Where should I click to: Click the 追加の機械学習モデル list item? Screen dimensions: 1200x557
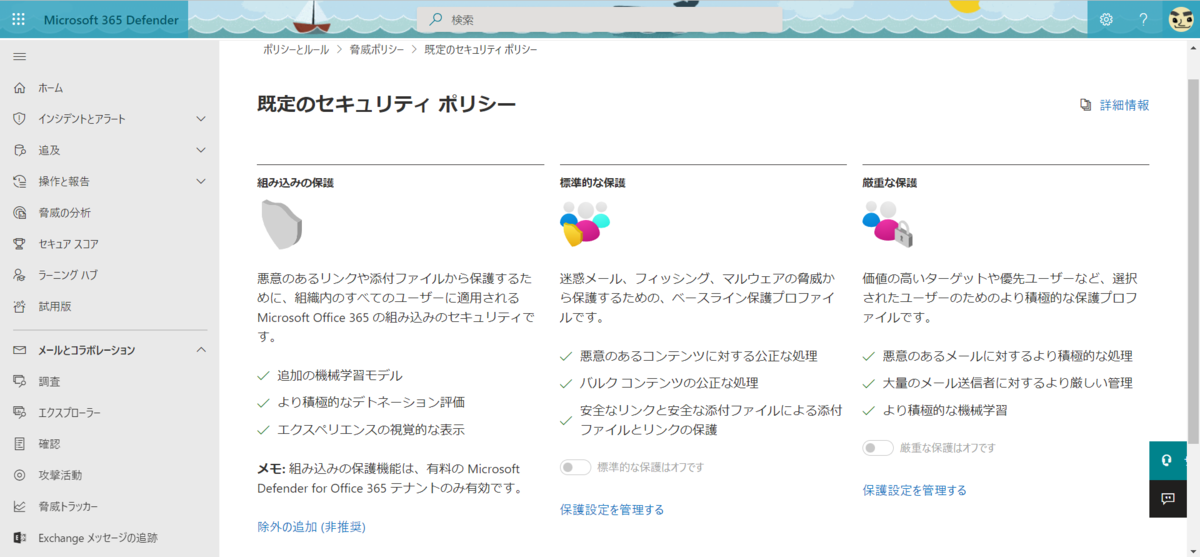340,376
